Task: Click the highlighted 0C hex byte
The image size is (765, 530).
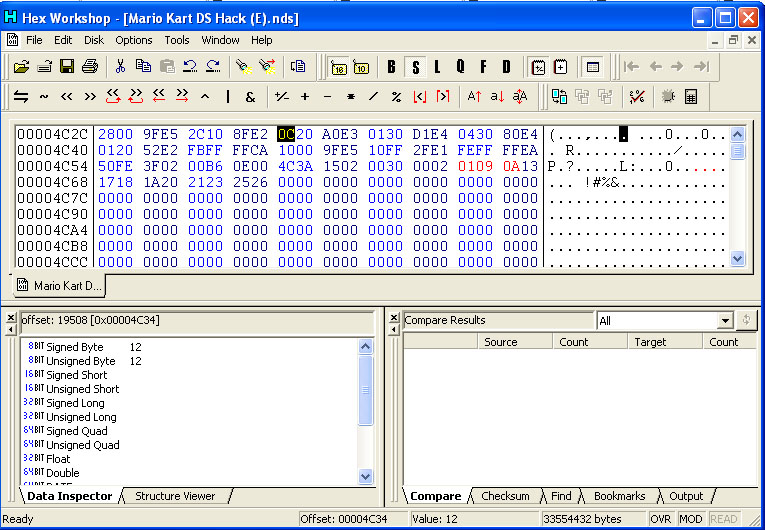Action: coord(286,134)
